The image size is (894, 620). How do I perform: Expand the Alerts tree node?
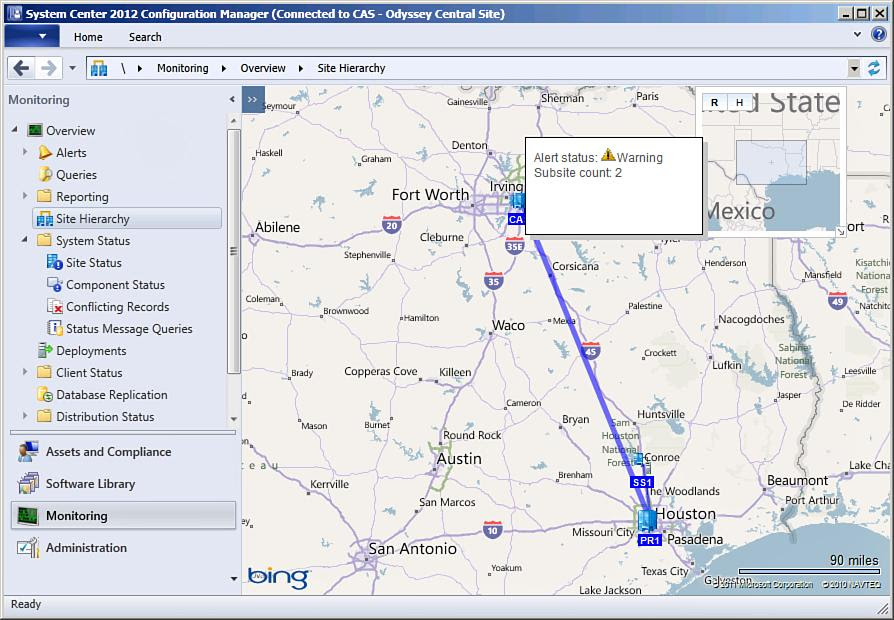25,152
